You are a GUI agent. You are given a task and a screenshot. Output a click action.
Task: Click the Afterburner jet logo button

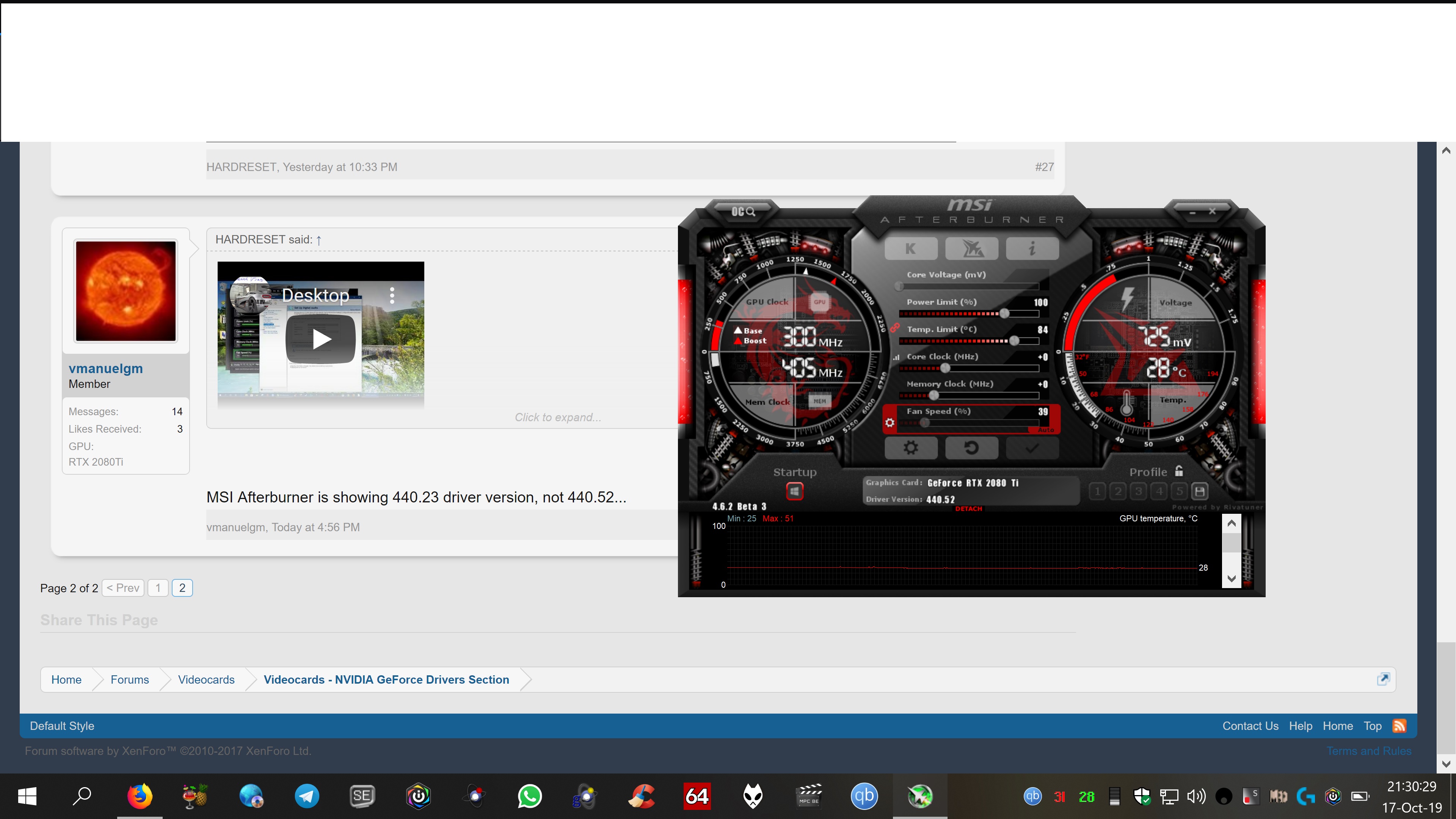click(971, 249)
